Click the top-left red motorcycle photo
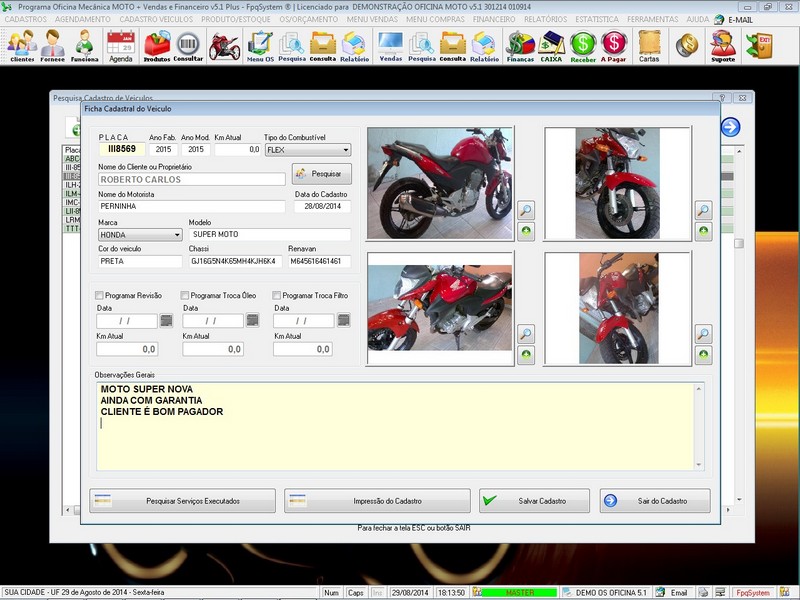The image size is (800, 600). 440,183
